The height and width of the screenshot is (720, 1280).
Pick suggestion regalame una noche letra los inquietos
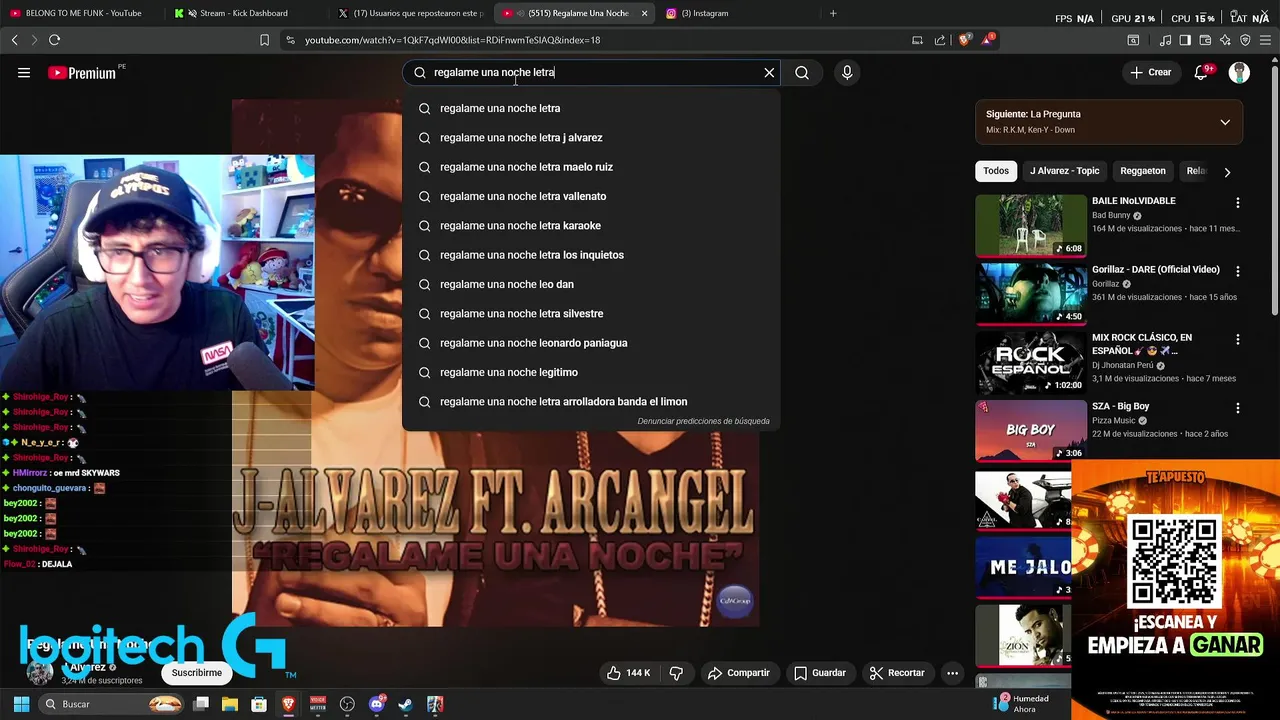coord(590,255)
